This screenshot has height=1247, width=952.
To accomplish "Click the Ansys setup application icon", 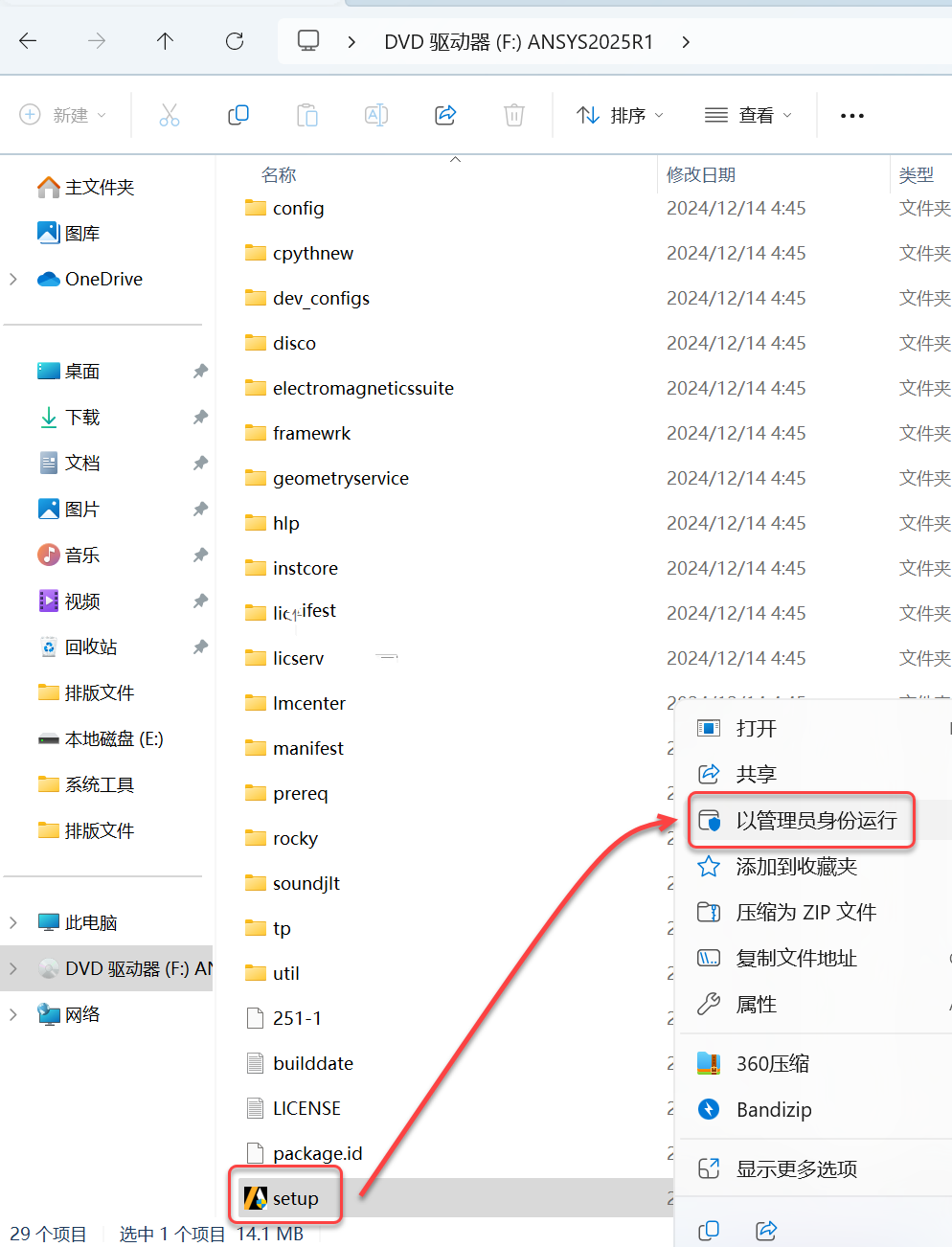I will tap(256, 1198).
